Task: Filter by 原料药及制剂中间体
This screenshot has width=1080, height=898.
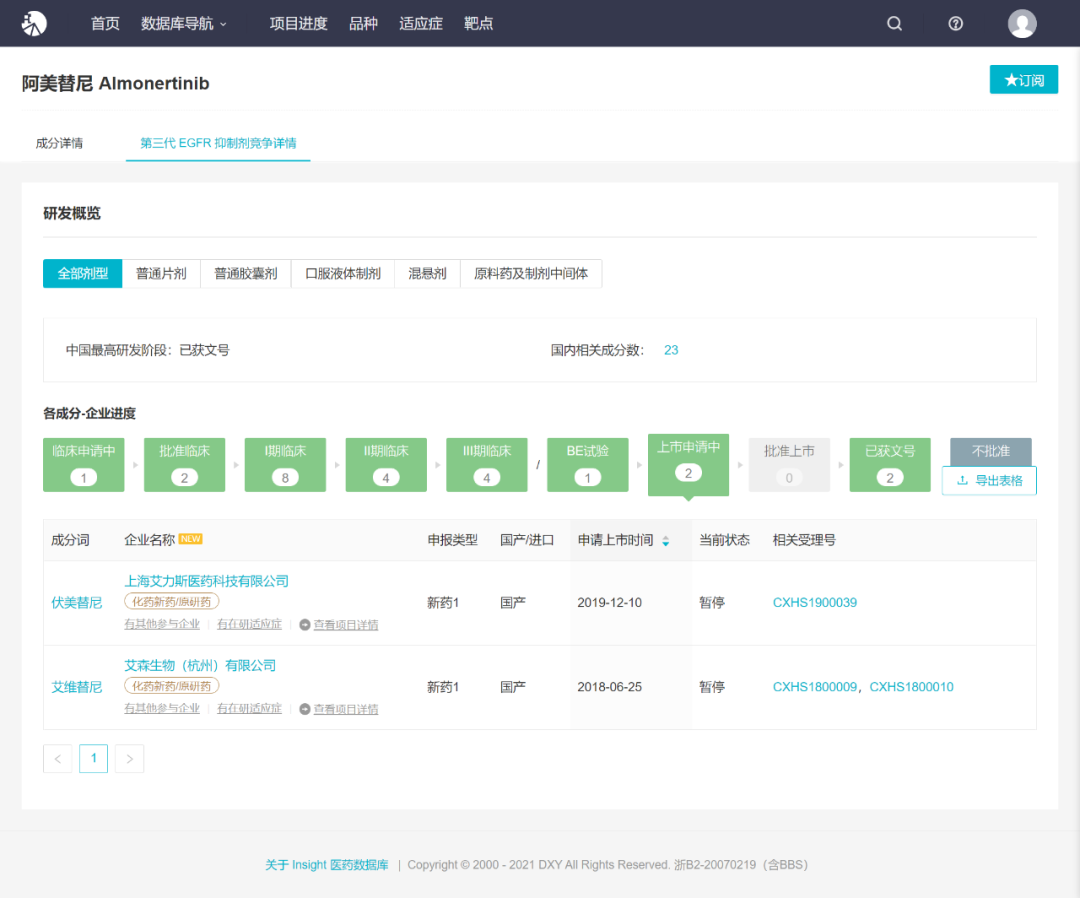Action: 531,273
